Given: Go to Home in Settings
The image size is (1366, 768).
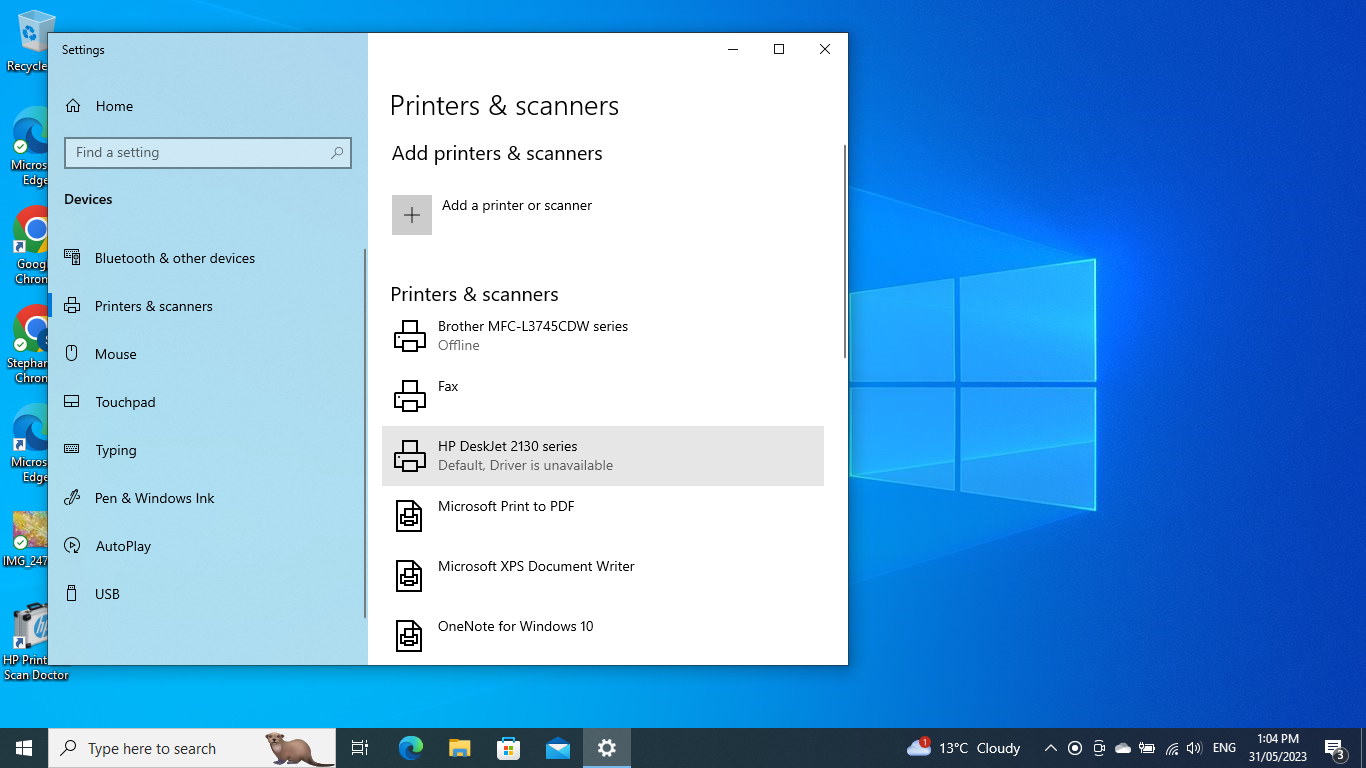Looking at the screenshot, I should (x=113, y=106).
